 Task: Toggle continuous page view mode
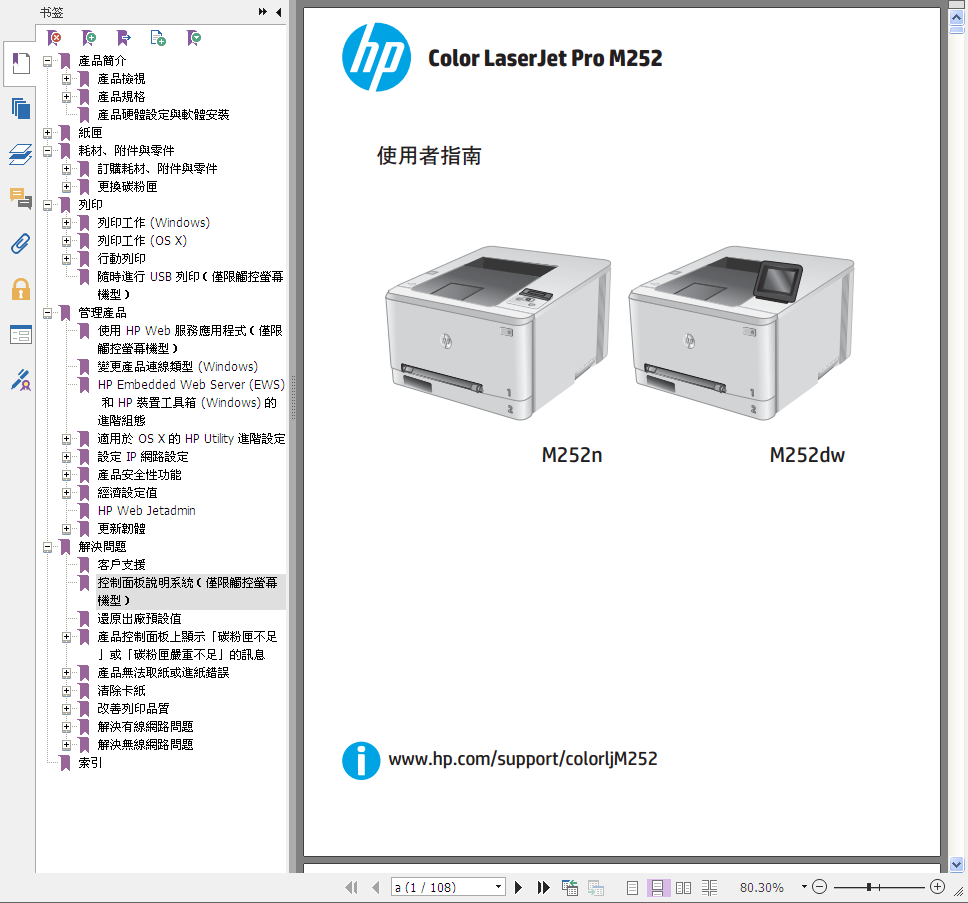[x=657, y=888]
